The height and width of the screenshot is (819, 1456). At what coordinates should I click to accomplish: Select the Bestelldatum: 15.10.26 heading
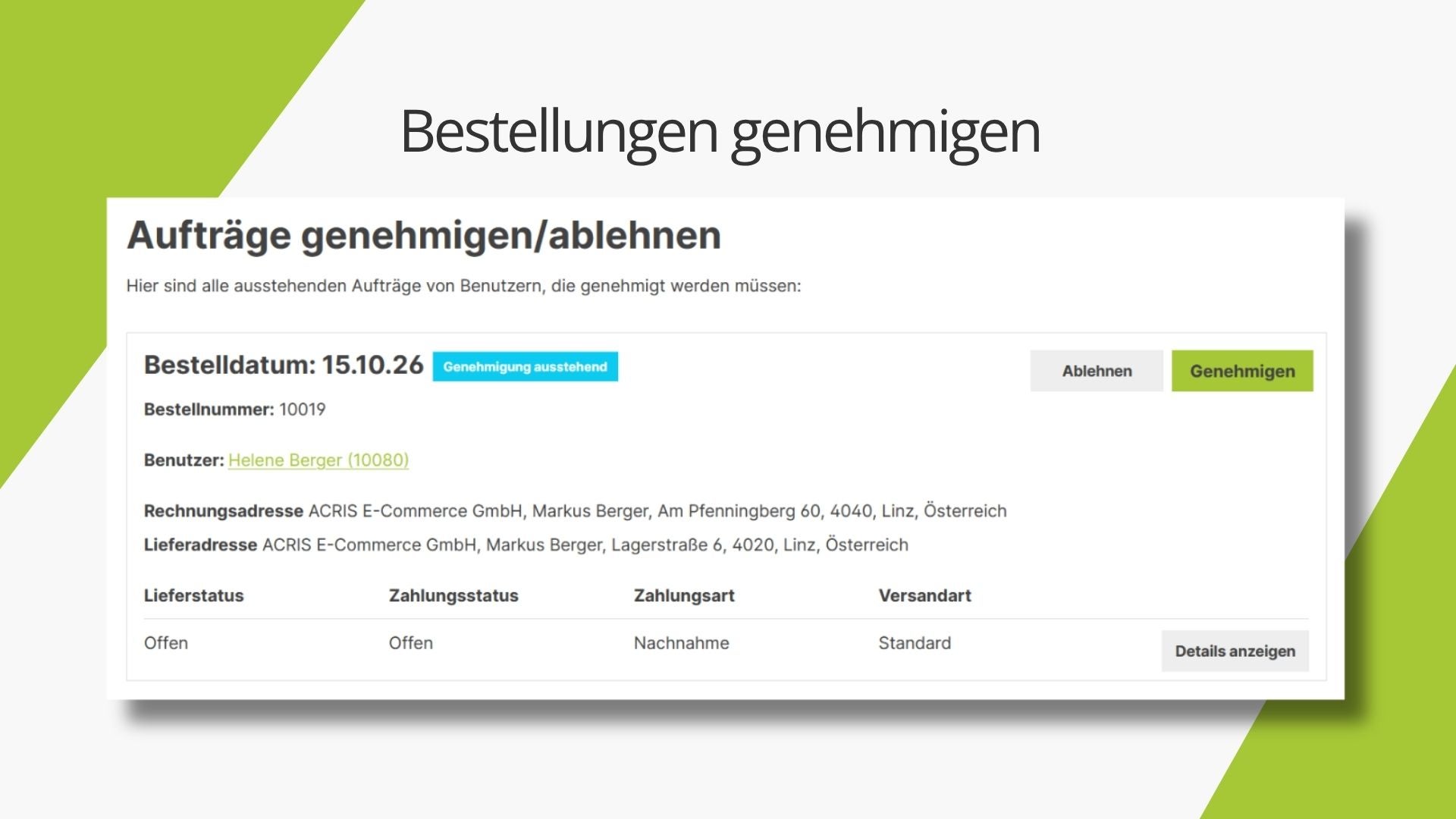pyautogui.click(x=284, y=365)
